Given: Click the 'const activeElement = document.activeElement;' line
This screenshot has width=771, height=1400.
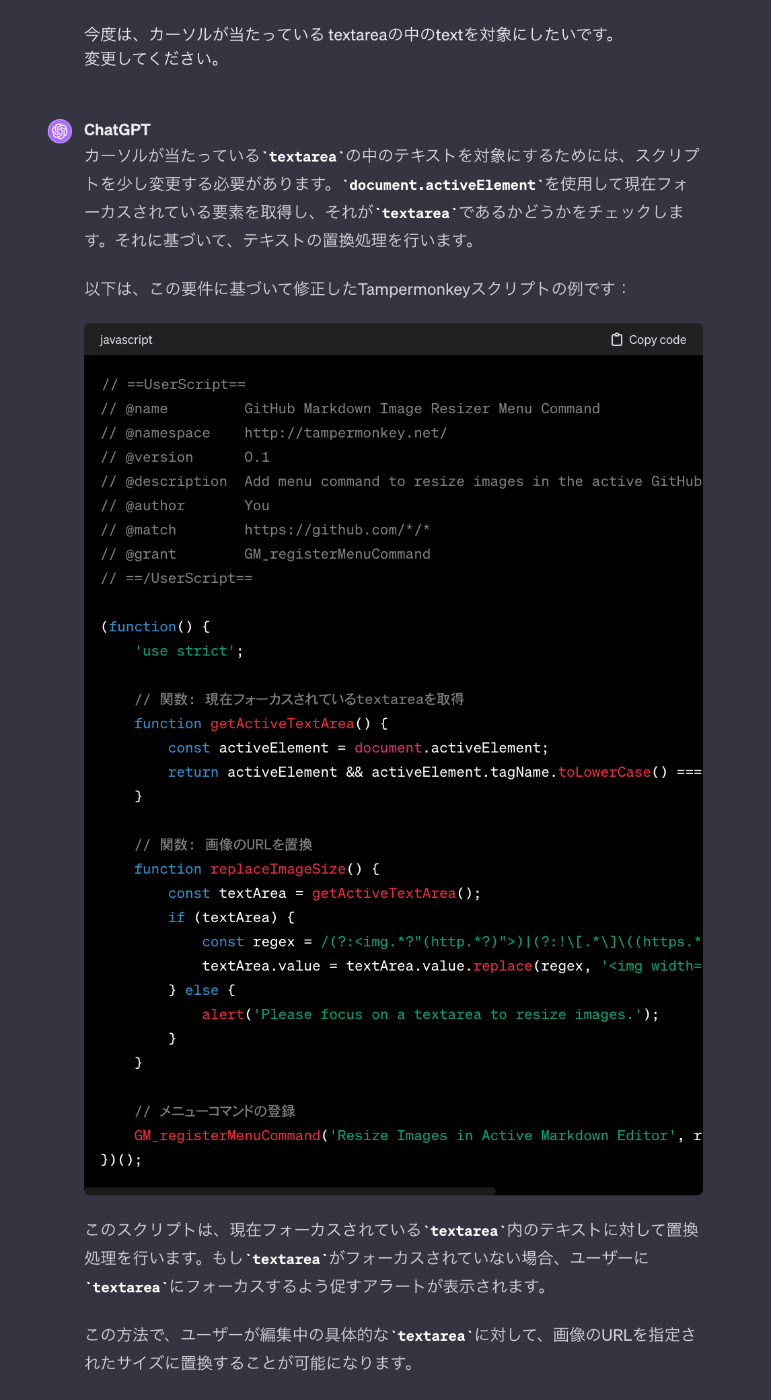Looking at the screenshot, I should coord(359,747).
